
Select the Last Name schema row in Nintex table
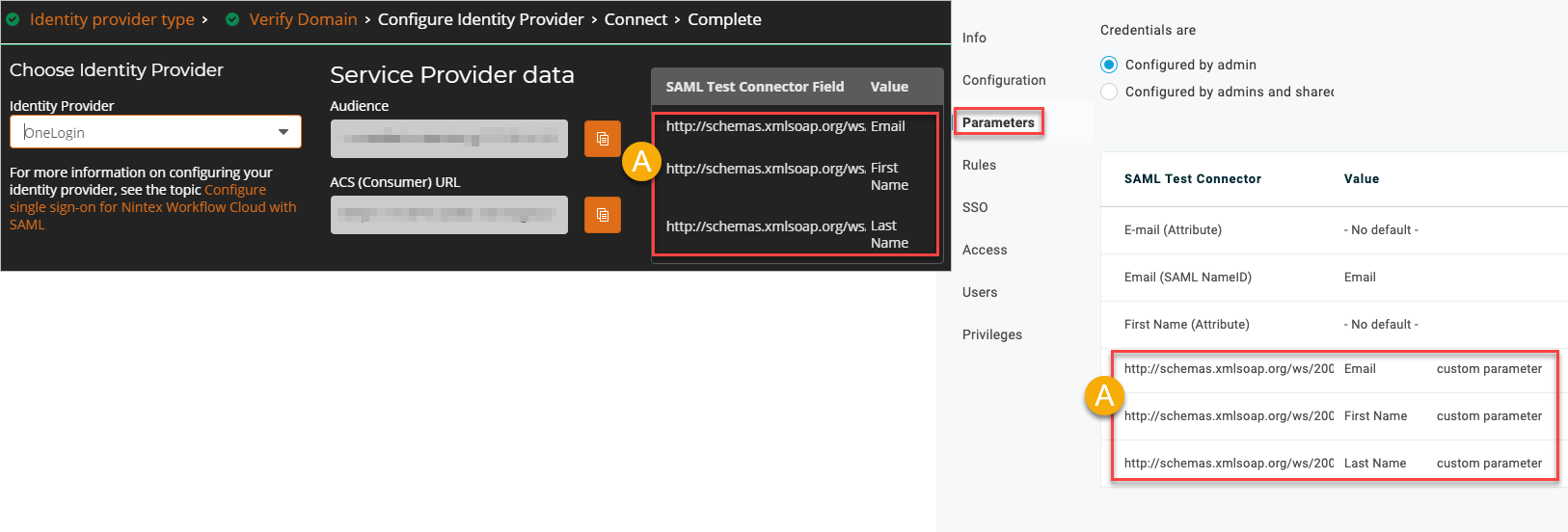tap(796, 234)
